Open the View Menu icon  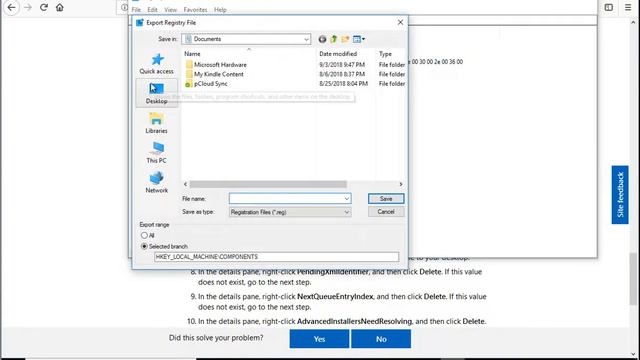pos(359,39)
